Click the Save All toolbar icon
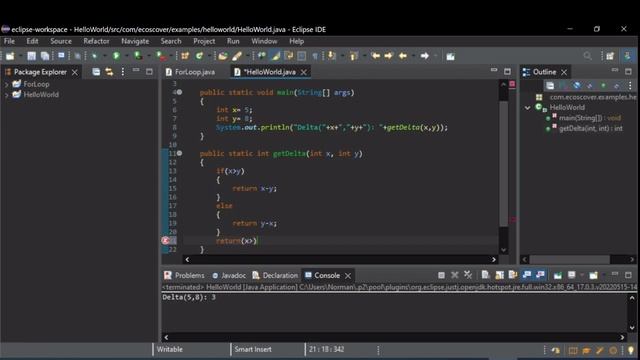This screenshot has height=360, width=640. tap(45, 56)
